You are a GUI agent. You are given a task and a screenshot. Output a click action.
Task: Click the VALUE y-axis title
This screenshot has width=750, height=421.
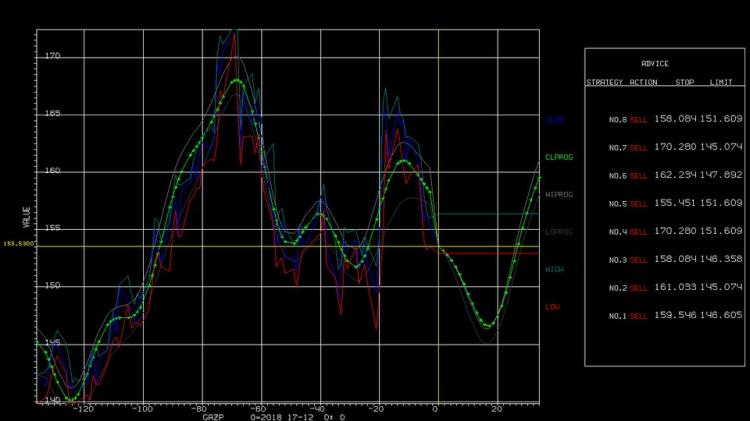[x=26, y=217]
